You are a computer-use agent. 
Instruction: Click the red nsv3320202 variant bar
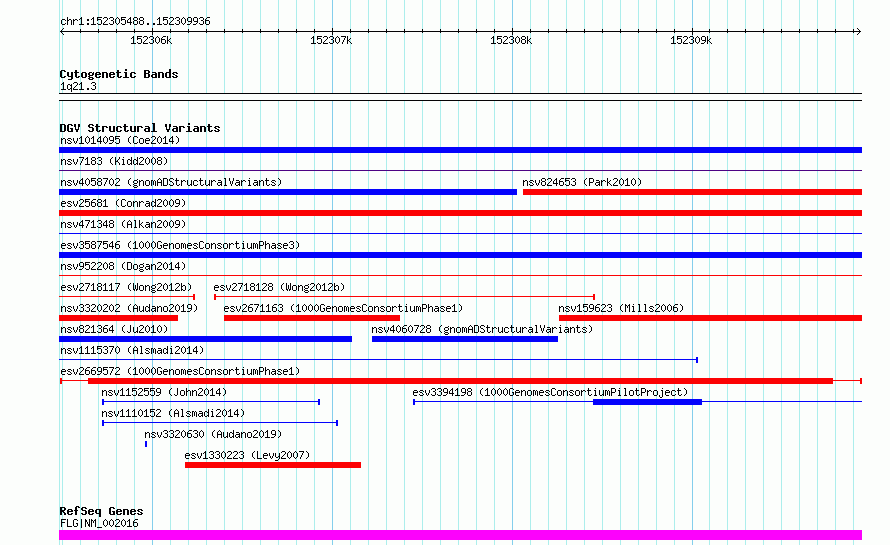tap(119, 318)
